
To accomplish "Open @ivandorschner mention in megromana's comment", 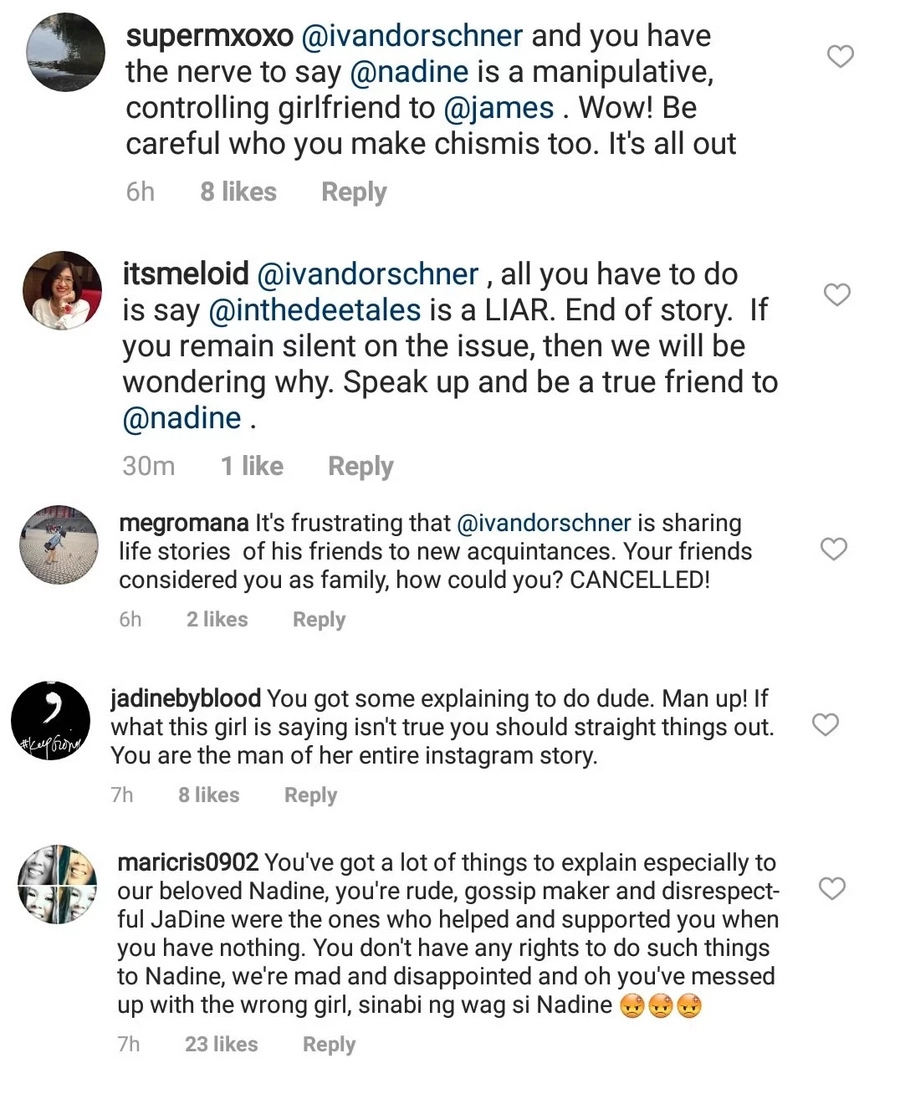I will coord(544,523).
